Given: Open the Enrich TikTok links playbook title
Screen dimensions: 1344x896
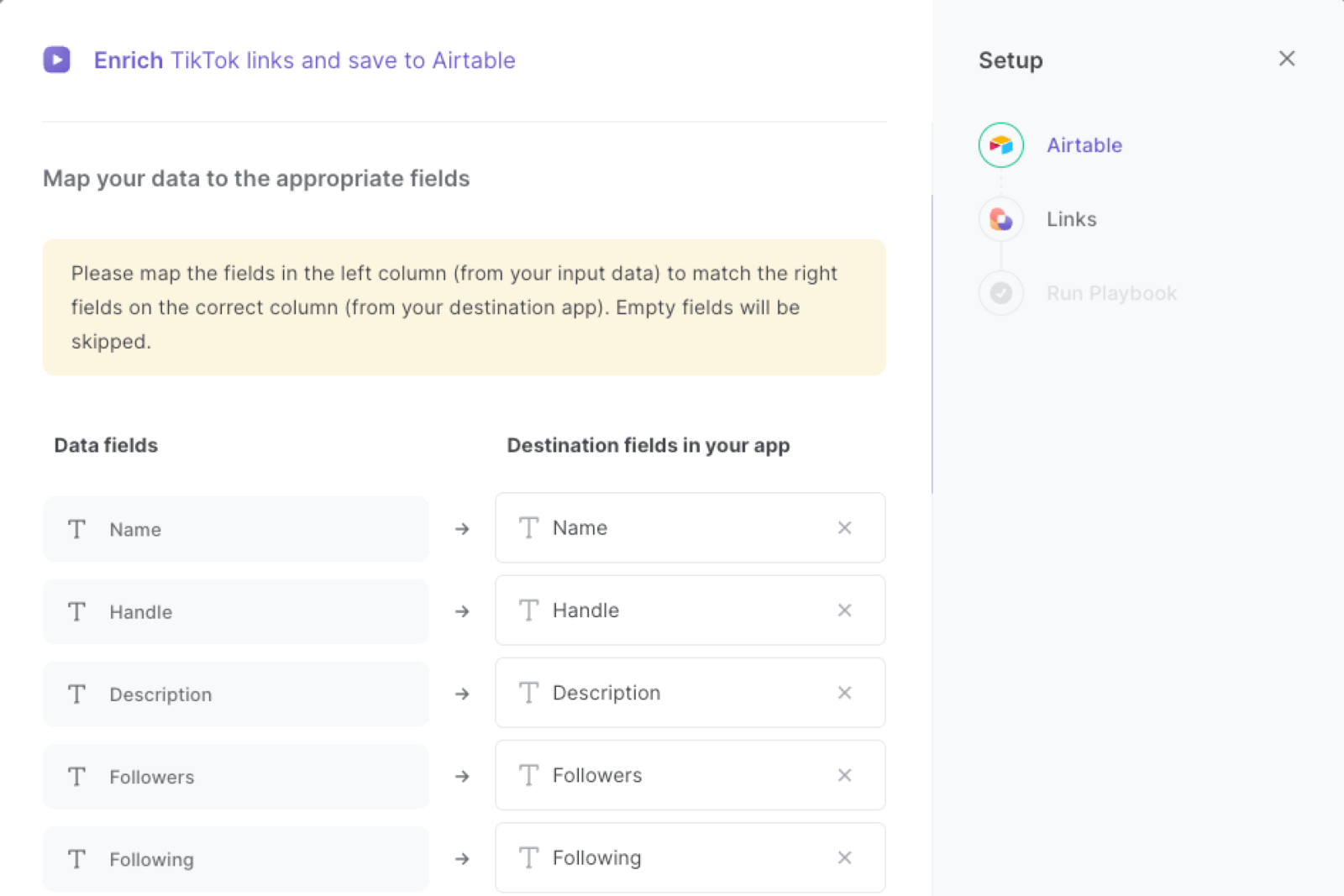Looking at the screenshot, I should (305, 60).
